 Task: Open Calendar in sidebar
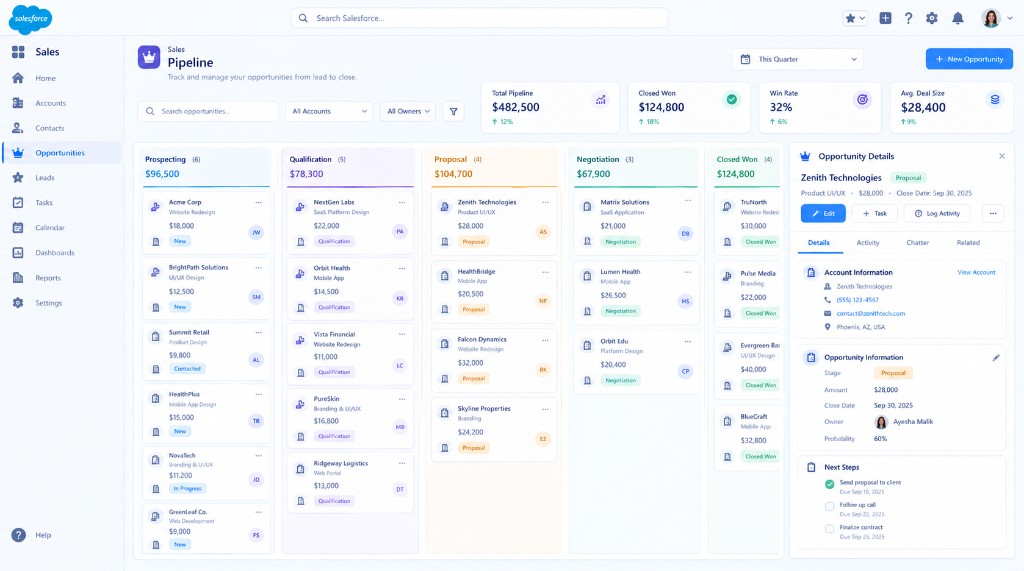pos(50,227)
